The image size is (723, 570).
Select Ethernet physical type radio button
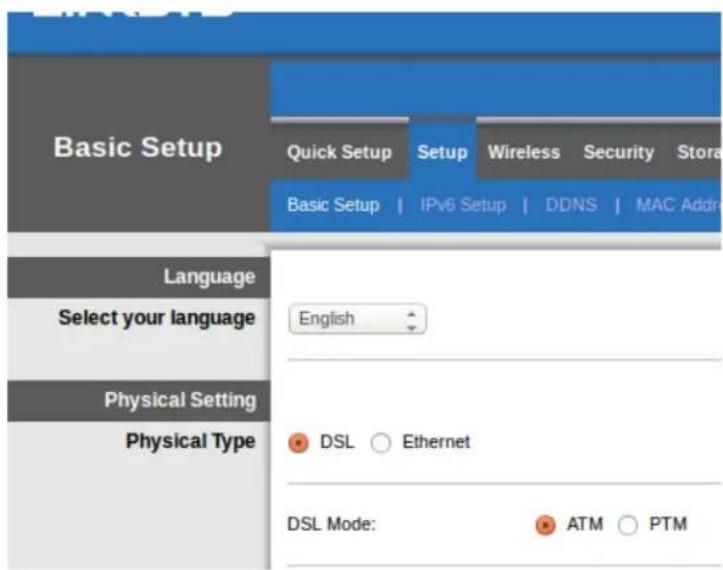point(381,443)
